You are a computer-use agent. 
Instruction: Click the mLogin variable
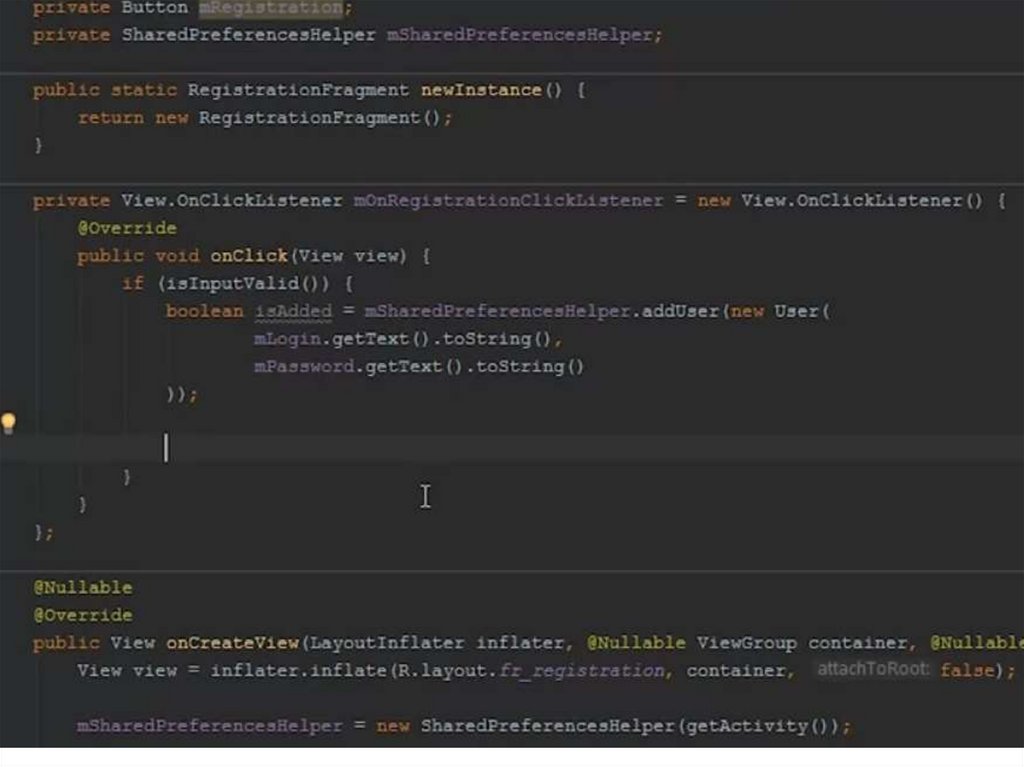[287, 339]
